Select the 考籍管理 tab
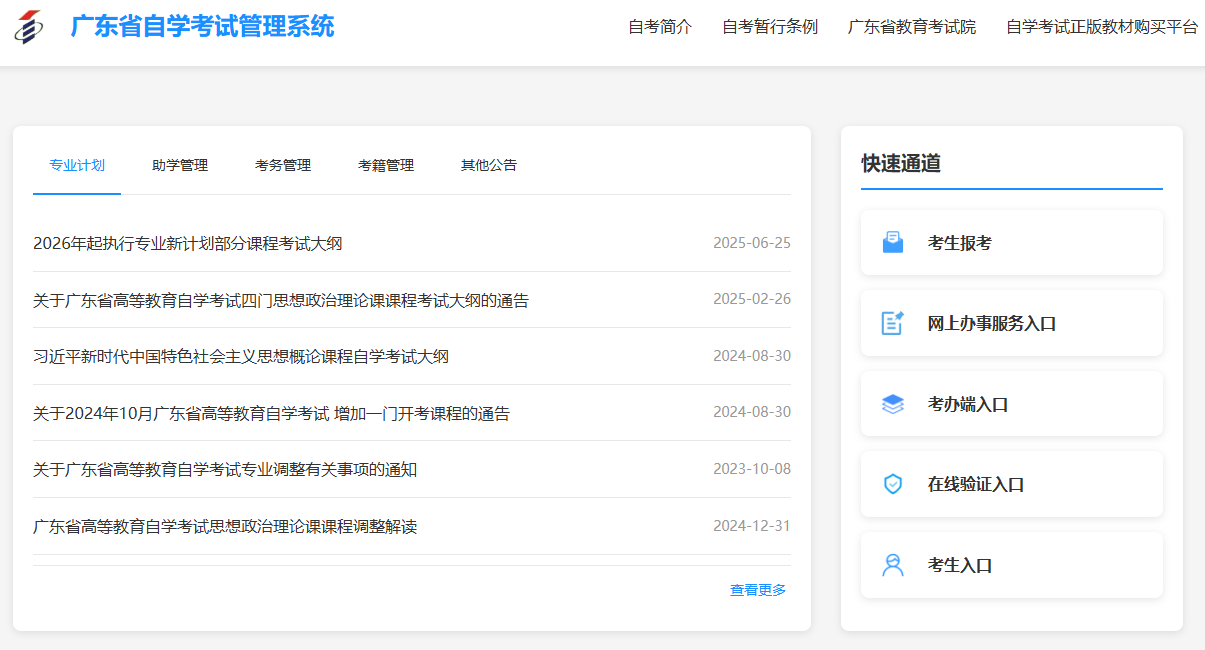 pyautogui.click(x=386, y=166)
